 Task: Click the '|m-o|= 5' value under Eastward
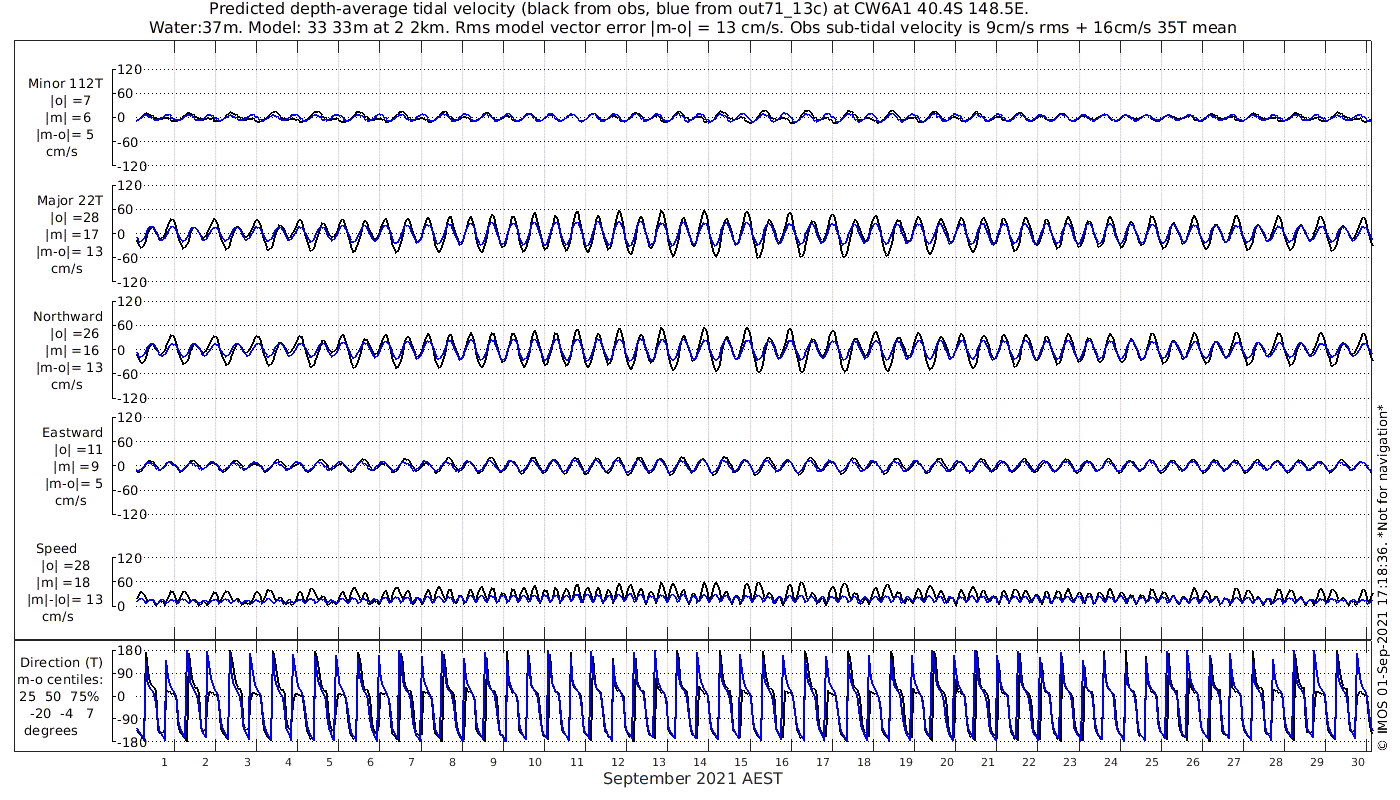click(x=73, y=484)
